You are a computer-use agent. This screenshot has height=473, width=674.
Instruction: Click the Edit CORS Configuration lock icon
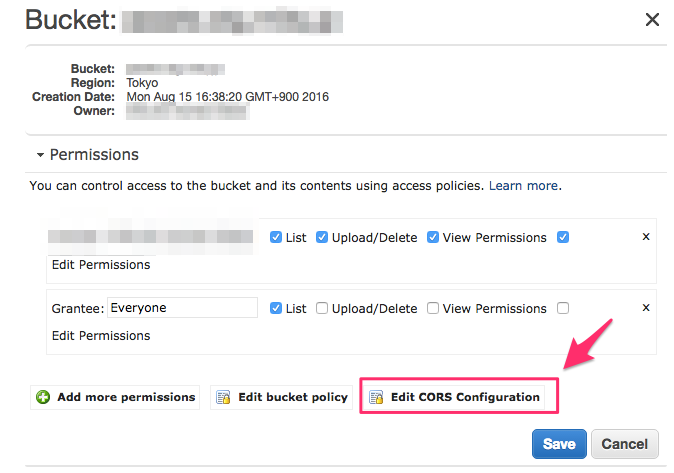[x=376, y=397]
